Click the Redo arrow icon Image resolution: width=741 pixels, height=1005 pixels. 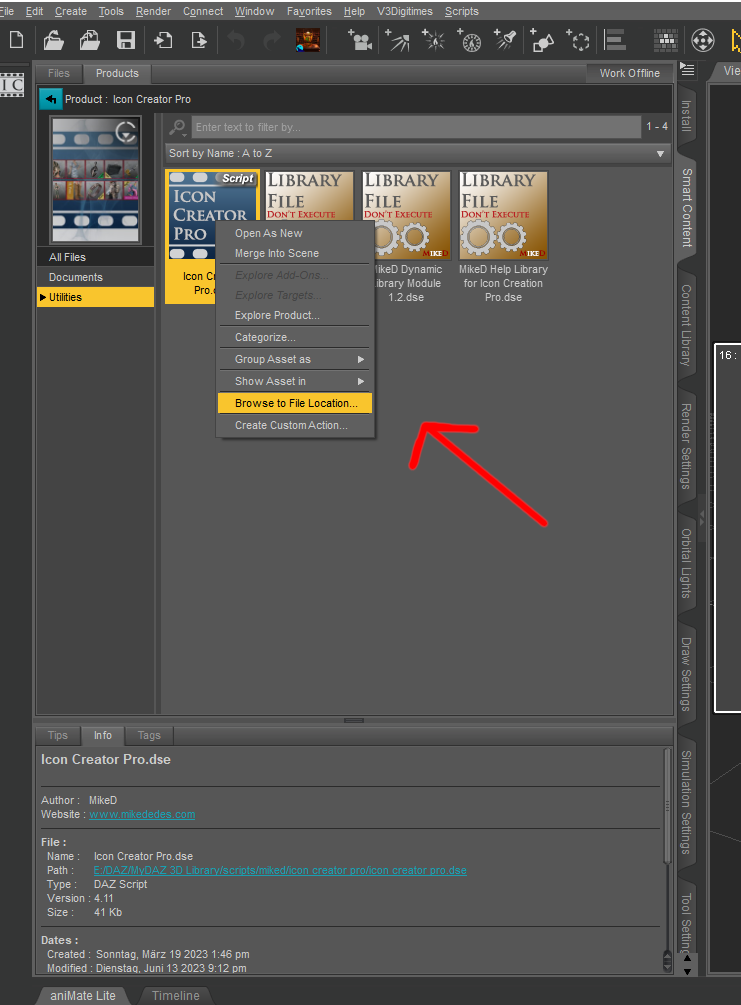coord(272,41)
